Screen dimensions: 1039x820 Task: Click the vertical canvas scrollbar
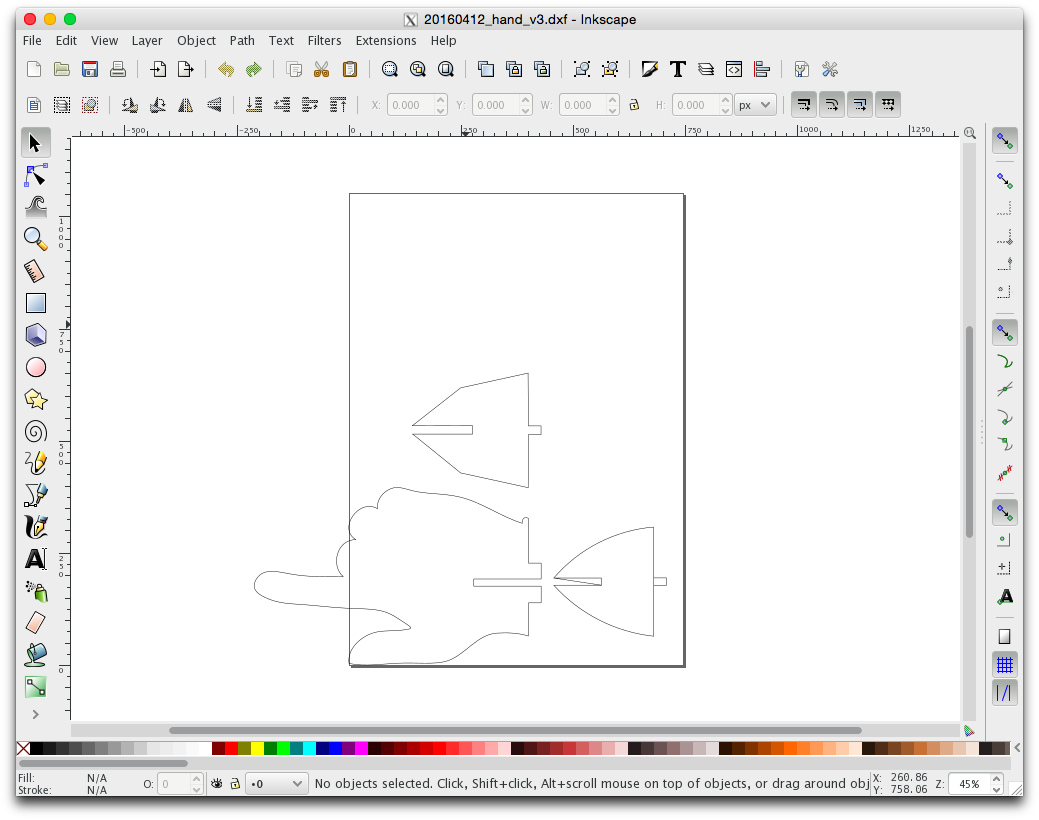tap(969, 431)
